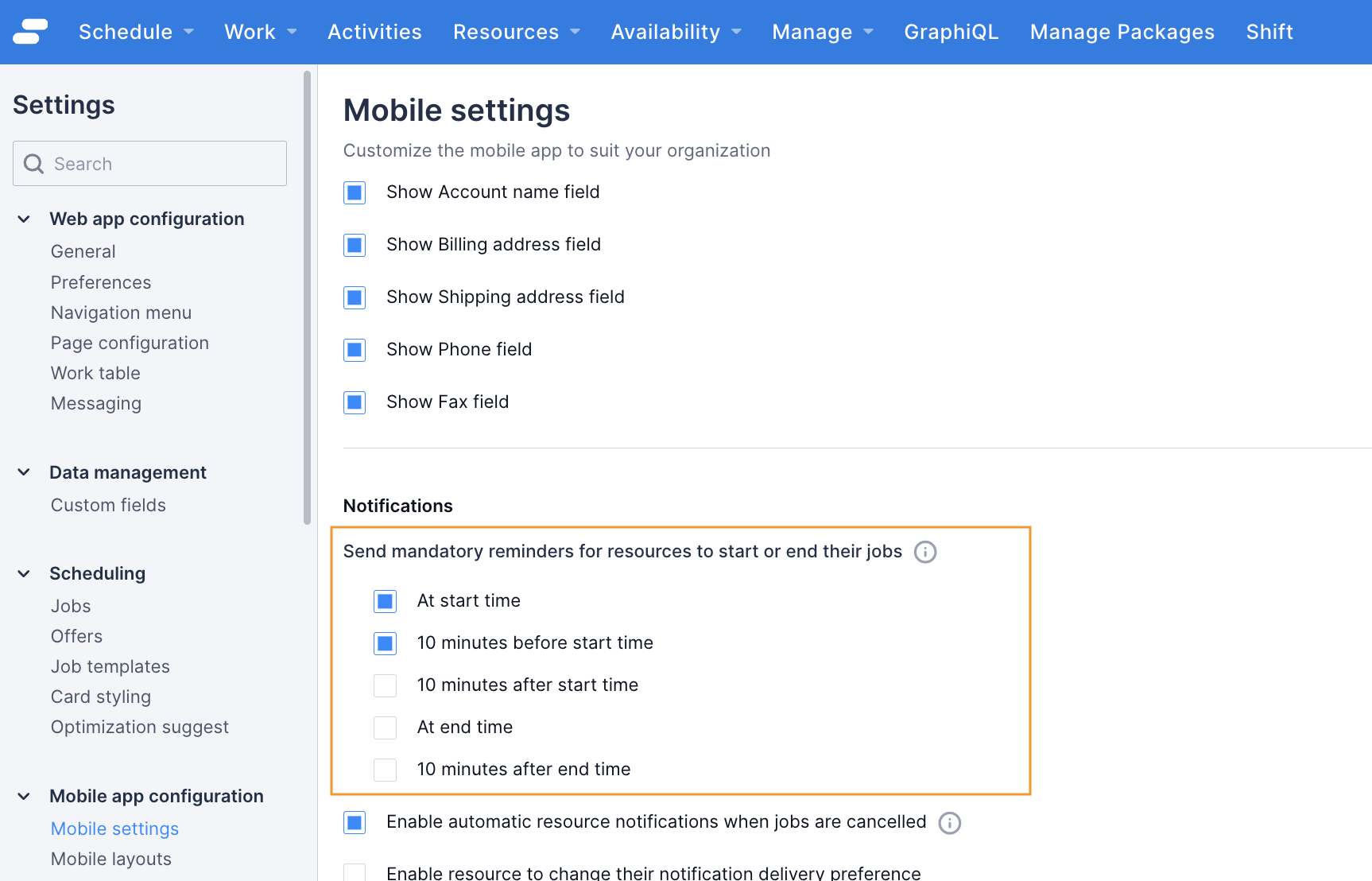This screenshot has height=881, width=1372.
Task: Disable Show Billing address field
Action: [354, 245]
